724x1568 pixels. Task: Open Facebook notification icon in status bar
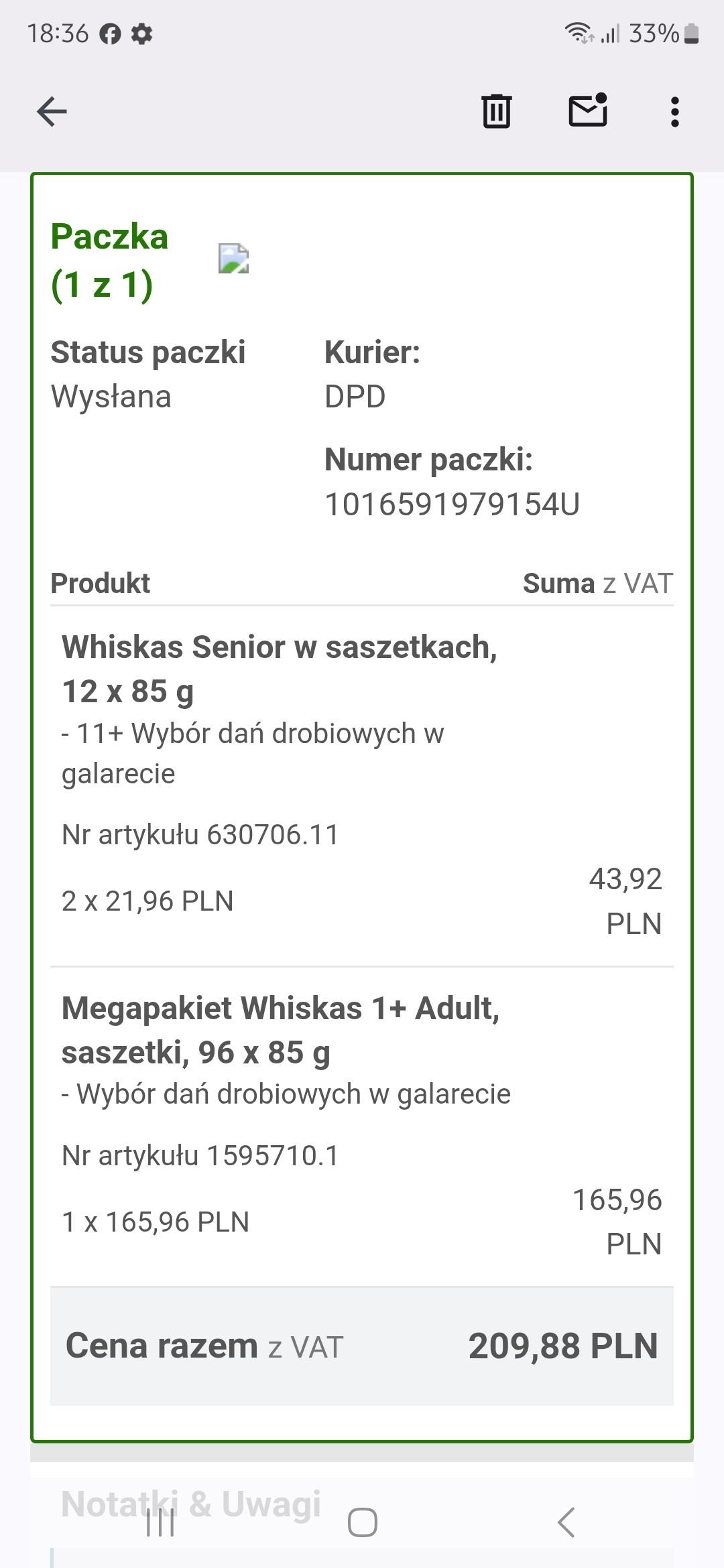click(111, 34)
